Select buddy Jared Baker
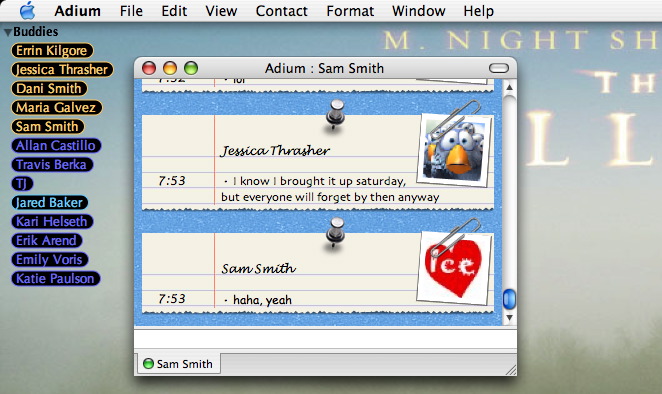This screenshot has height=394, width=662. coord(49,203)
